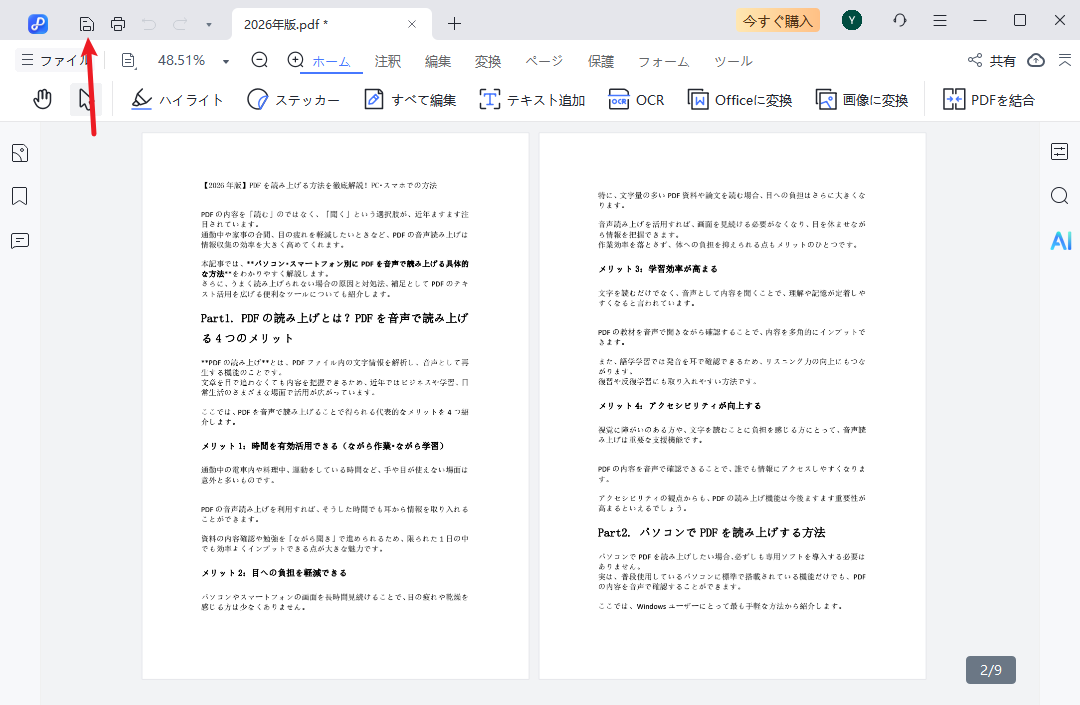Open the zoom percentage dropdown

(226, 60)
